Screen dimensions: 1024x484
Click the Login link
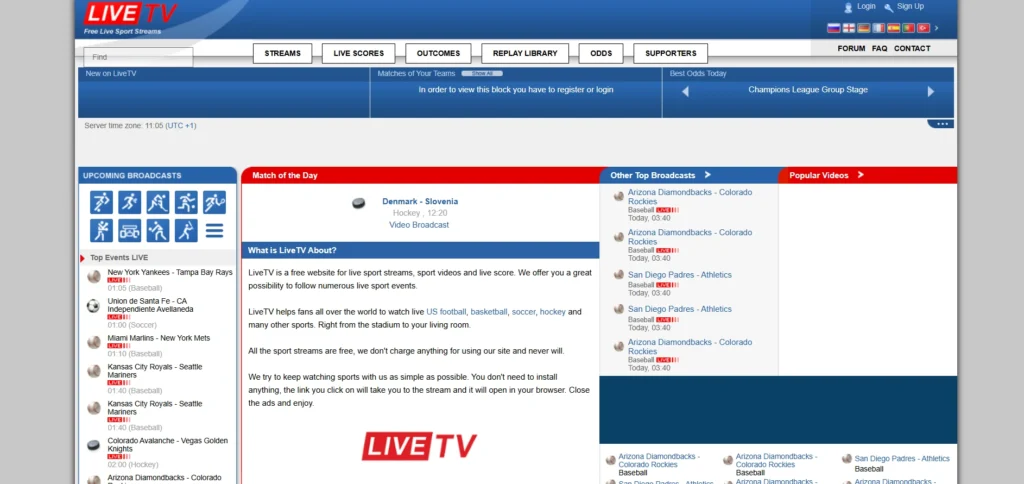(866, 7)
